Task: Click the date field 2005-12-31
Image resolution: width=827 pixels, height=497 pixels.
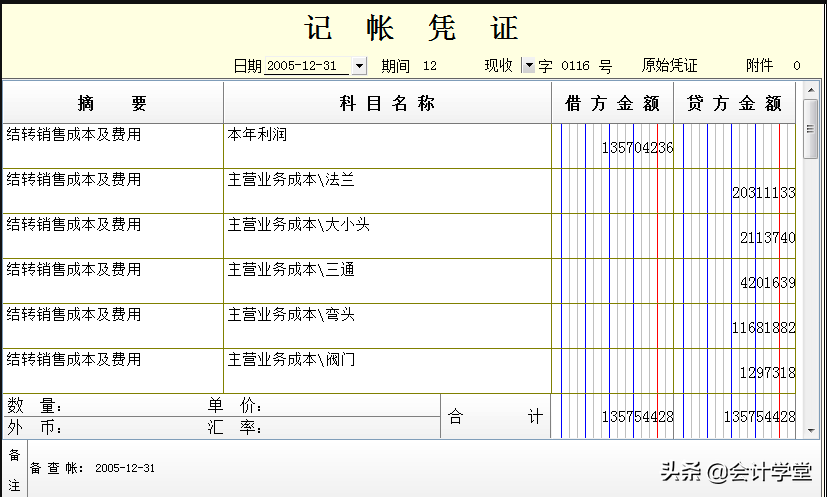Action: tap(307, 66)
